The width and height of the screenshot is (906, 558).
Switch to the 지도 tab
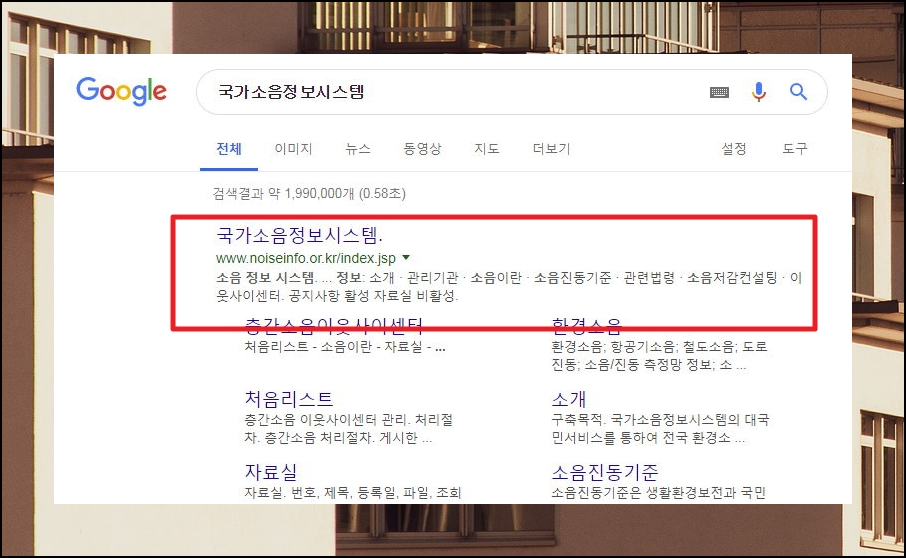[487, 149]
